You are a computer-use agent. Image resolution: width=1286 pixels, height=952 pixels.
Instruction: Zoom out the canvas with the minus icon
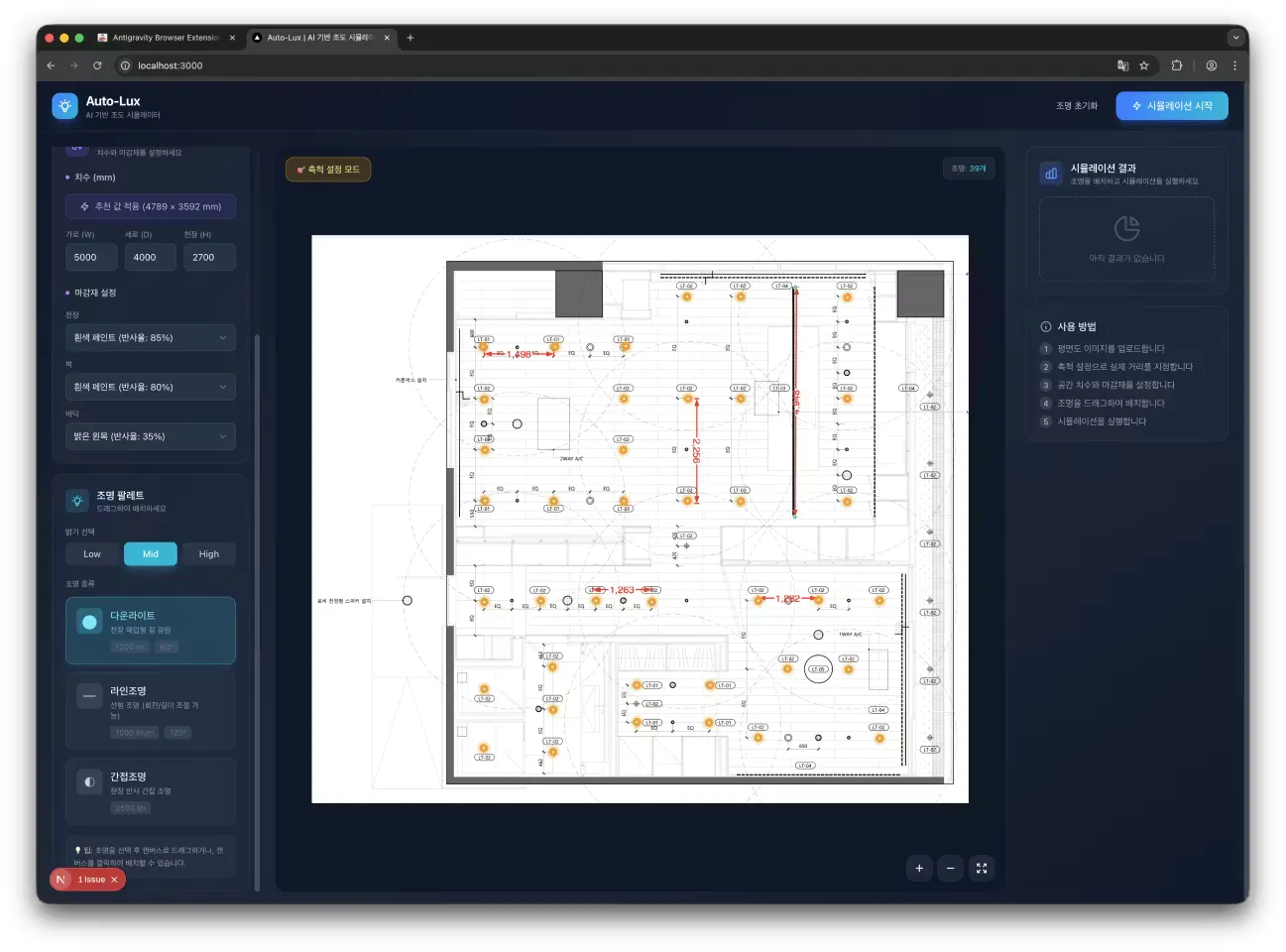click(x=950, y=869)
